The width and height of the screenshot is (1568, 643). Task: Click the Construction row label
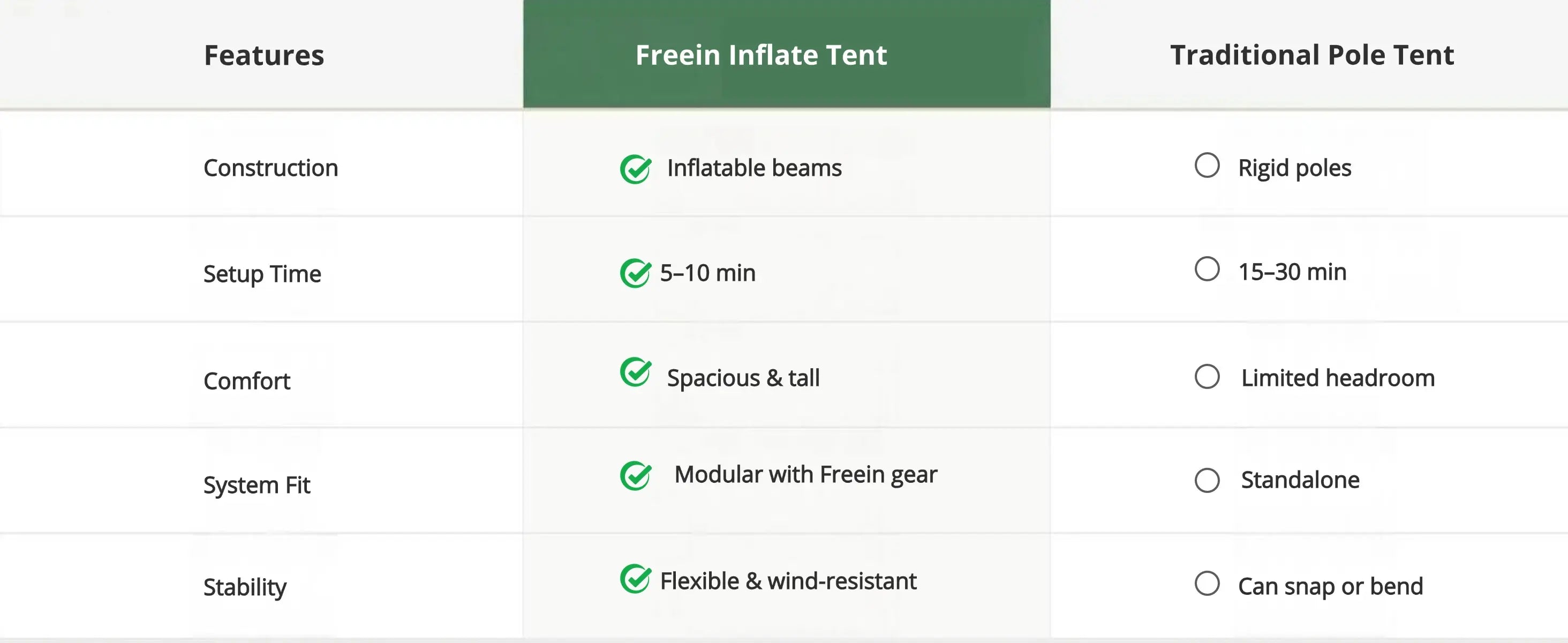pyautogui.click(x=270, y=168)
